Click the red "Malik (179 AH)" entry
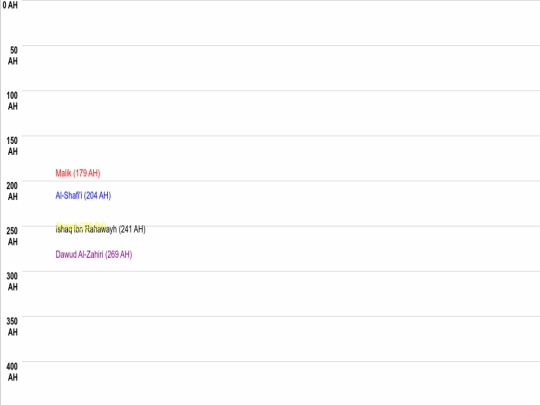Image resolution: width=540 pixels, height=405 pixels. coord(78,173)
